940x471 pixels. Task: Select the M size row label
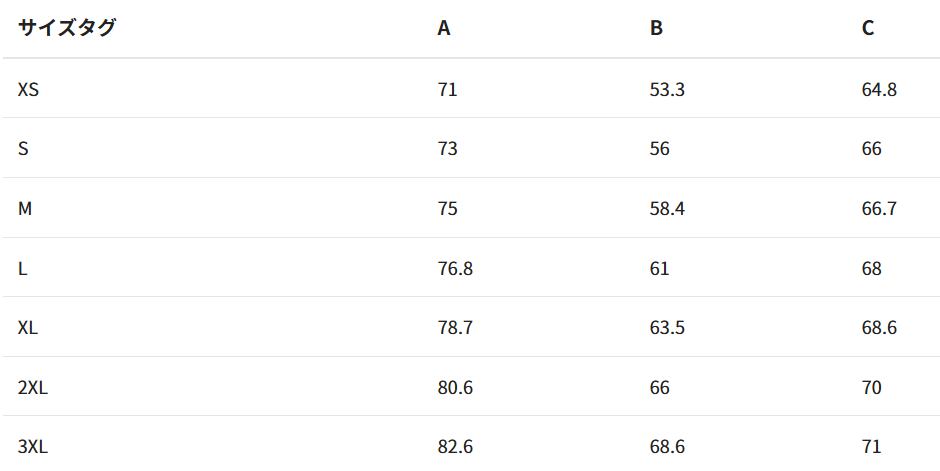pyautogui.click(x=25, y=208)
